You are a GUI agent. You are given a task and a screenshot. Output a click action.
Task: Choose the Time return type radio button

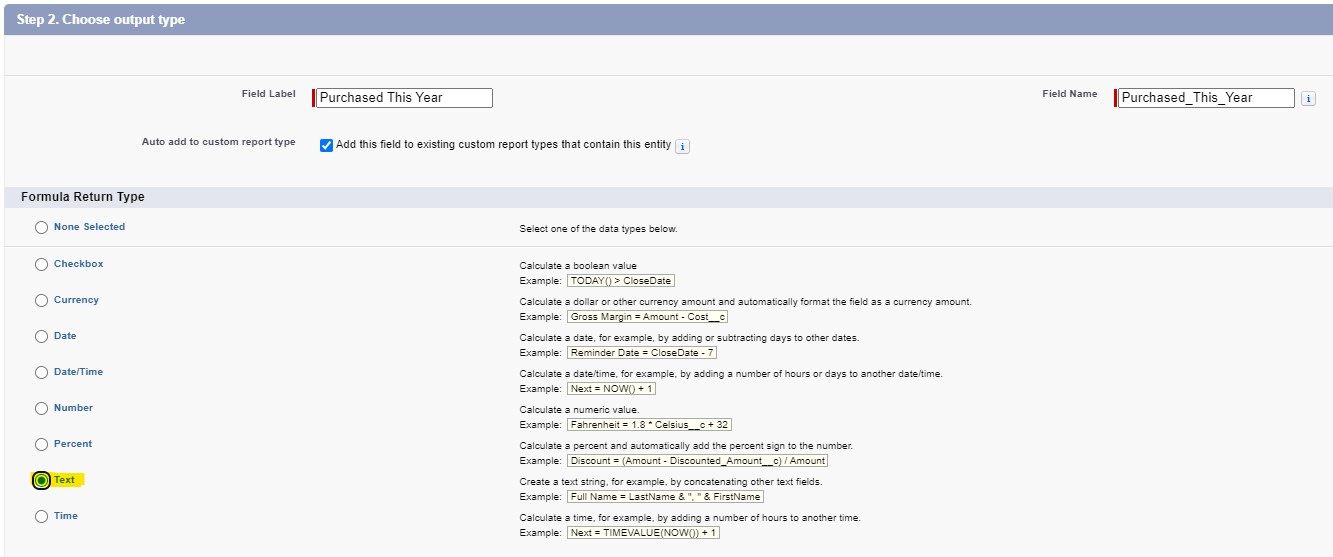pyautogui.click(x=41, y=517)
